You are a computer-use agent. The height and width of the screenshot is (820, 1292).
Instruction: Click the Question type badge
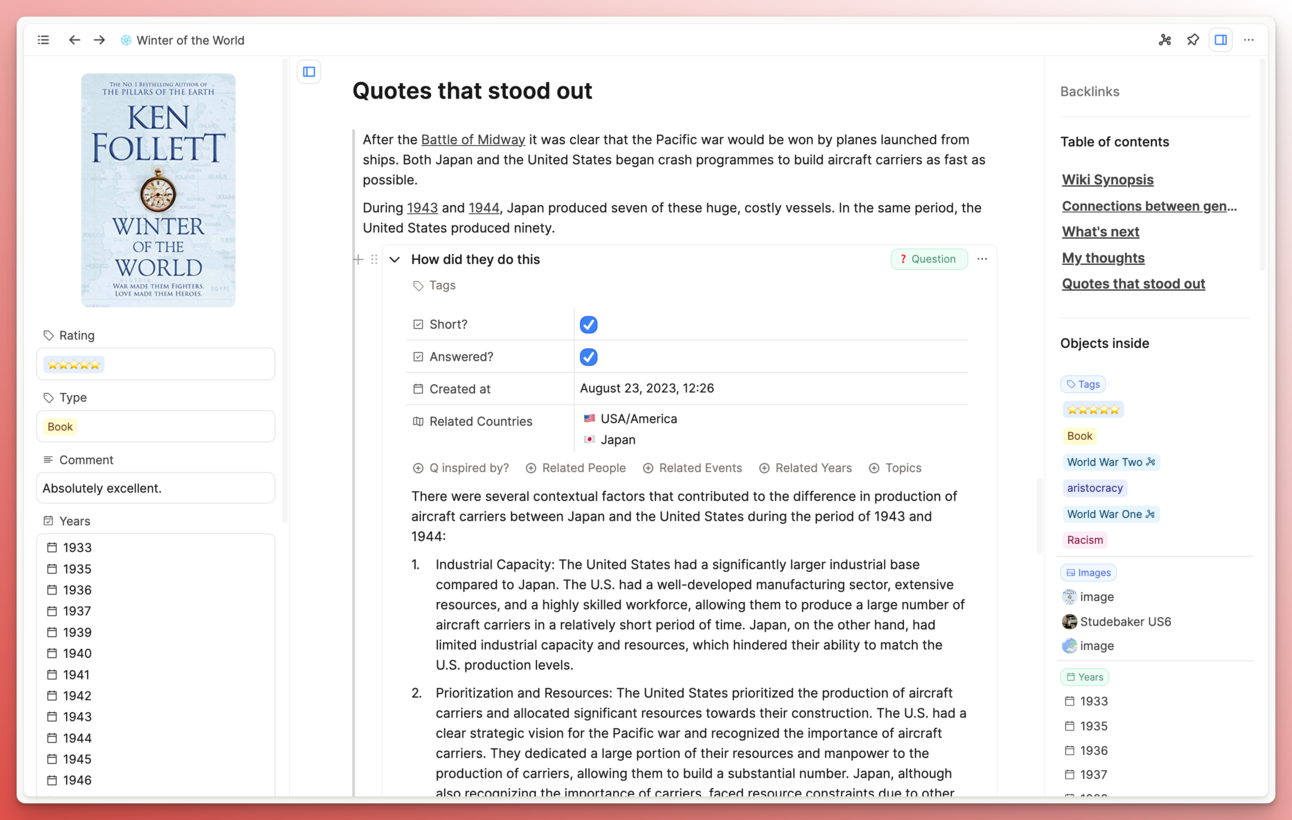[x=928, y=259]
